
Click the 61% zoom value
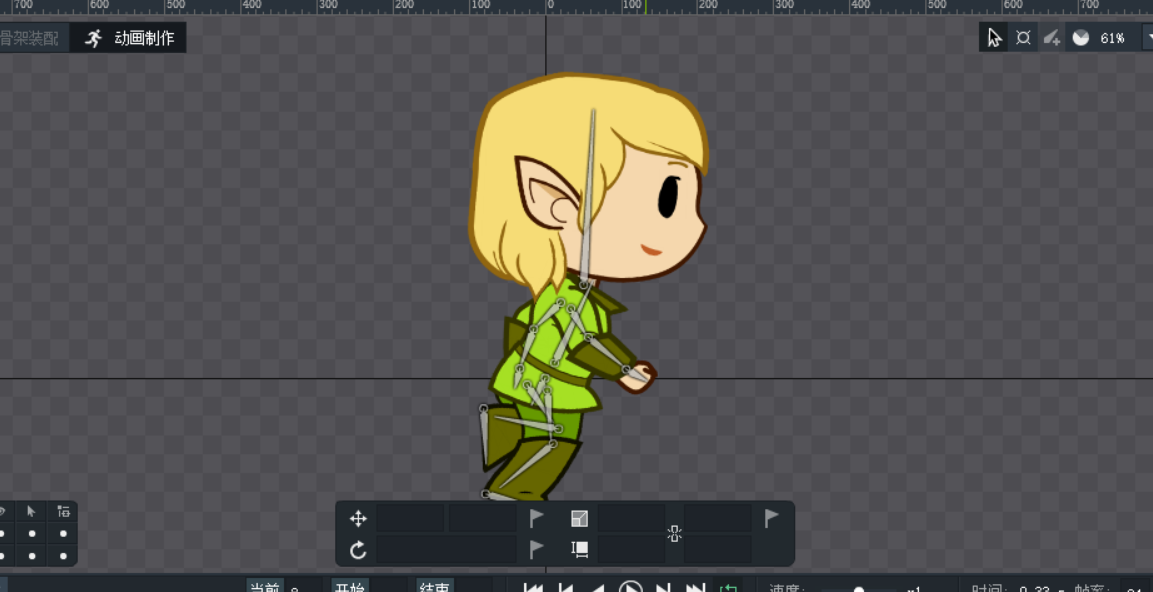click(x=1113, y=38)
